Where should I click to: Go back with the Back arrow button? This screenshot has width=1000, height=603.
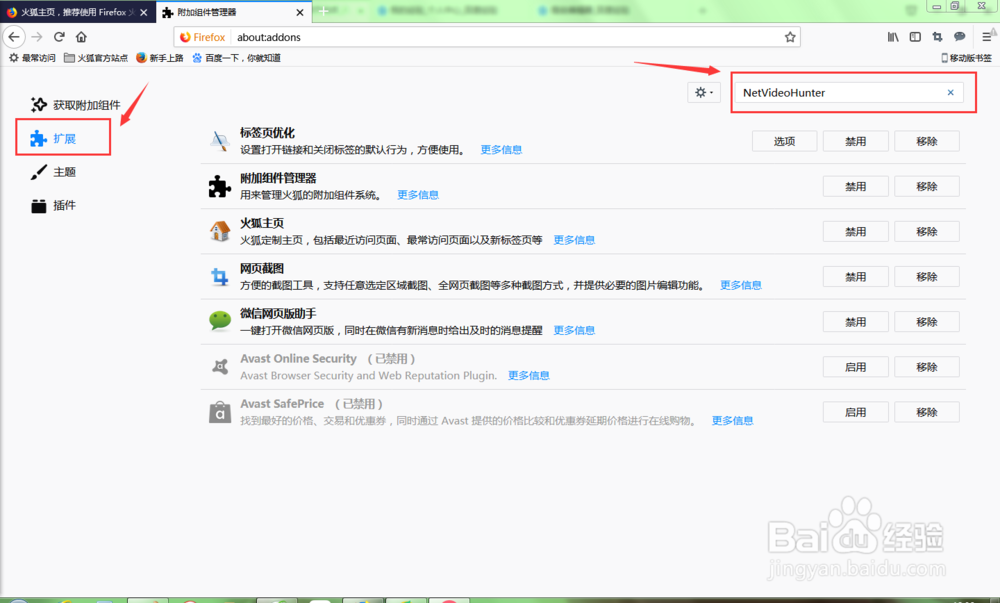pos(14,37)
